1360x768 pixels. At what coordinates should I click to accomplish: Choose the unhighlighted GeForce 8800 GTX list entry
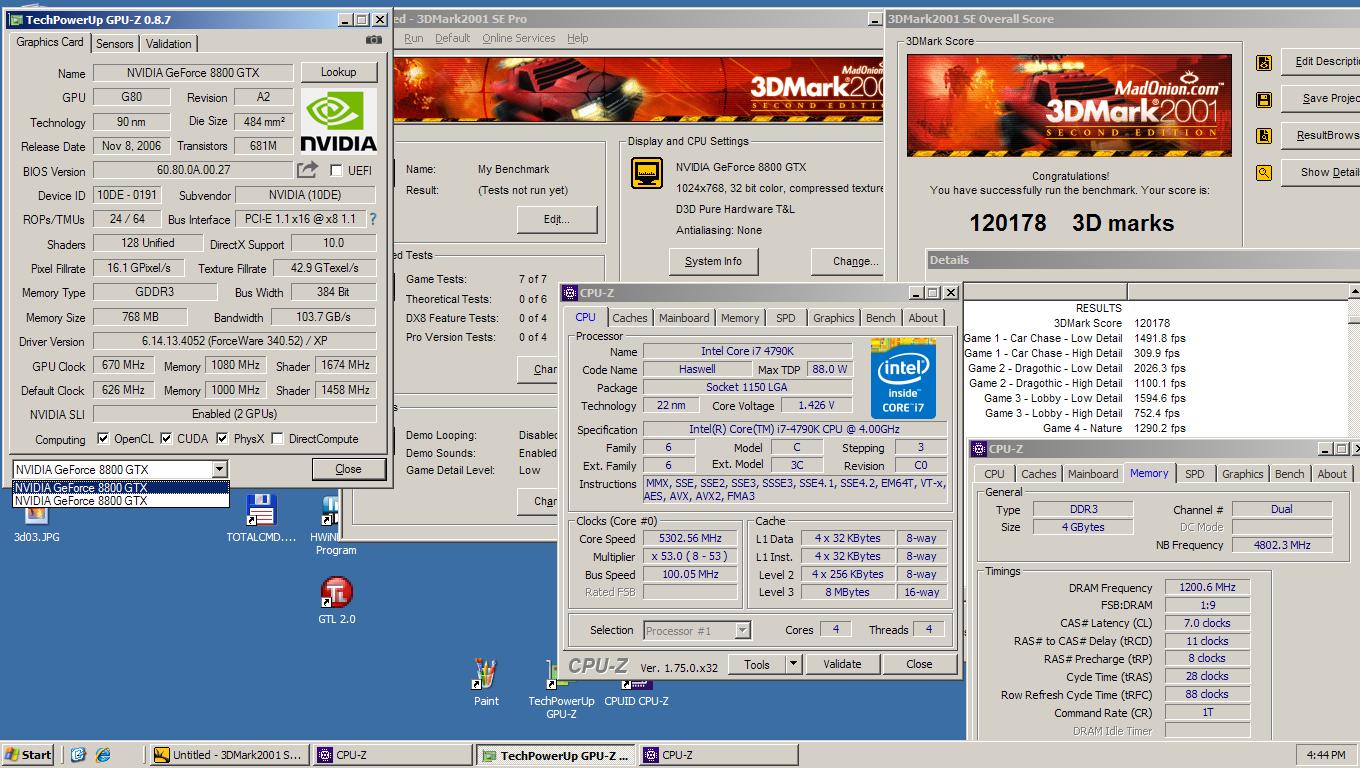pos(120,500)
